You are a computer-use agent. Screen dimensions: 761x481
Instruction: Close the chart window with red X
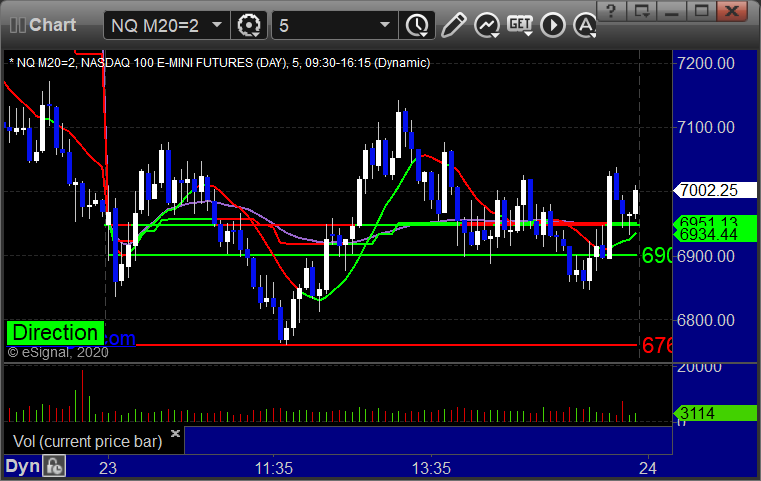pyautogui.click(x=732, y=11)
